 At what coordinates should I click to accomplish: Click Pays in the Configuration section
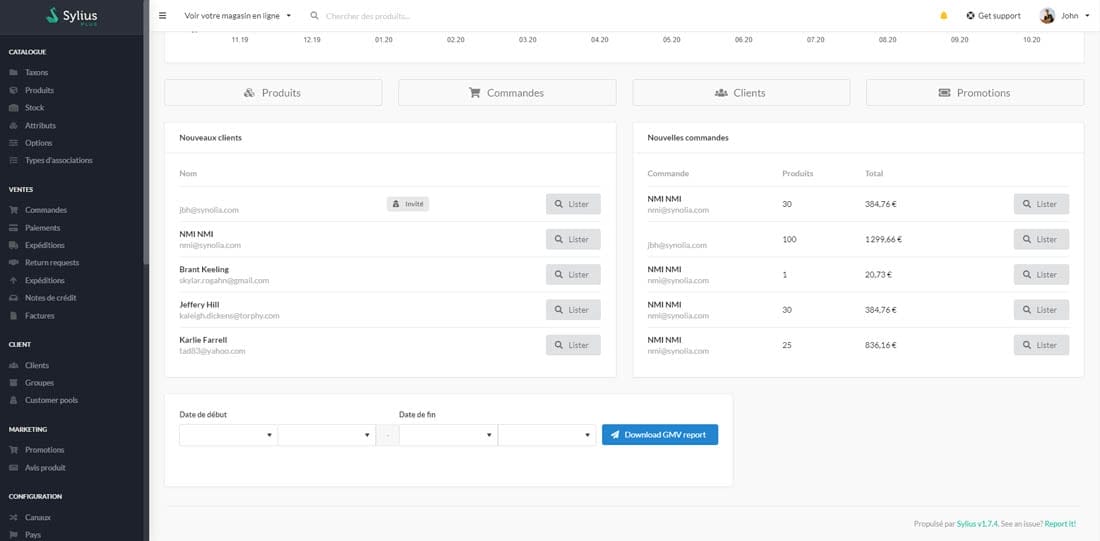(x=33, y=535)
